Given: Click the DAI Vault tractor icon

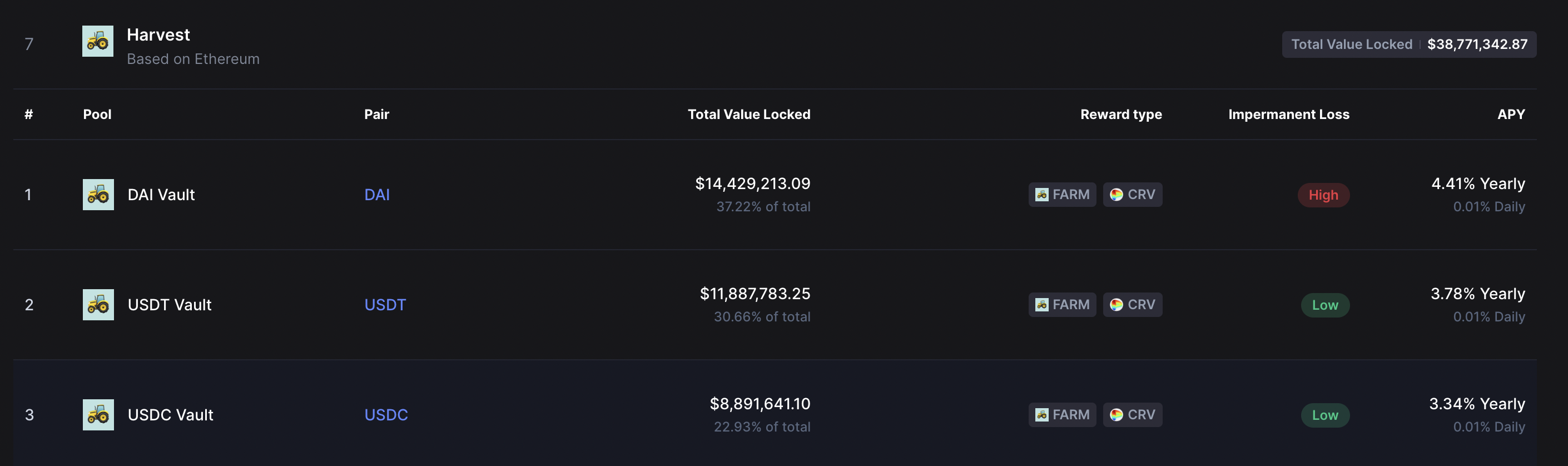Looking at the screenshot, I should (98, 194).
